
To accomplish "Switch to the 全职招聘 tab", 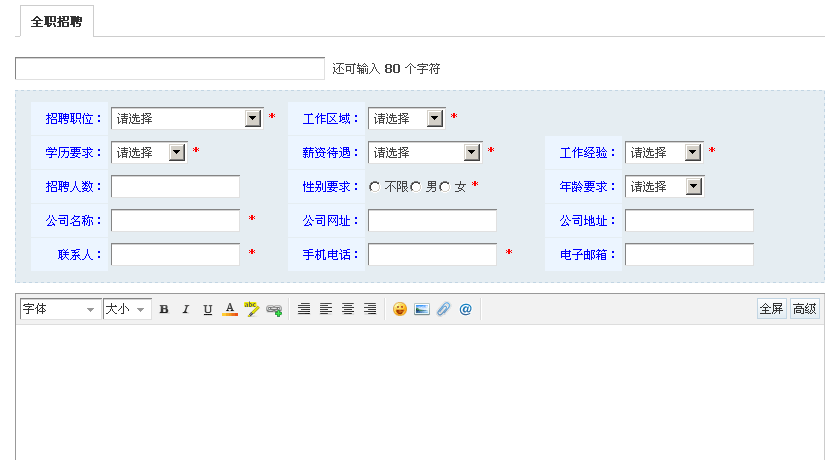I will (x=56, y=22).
